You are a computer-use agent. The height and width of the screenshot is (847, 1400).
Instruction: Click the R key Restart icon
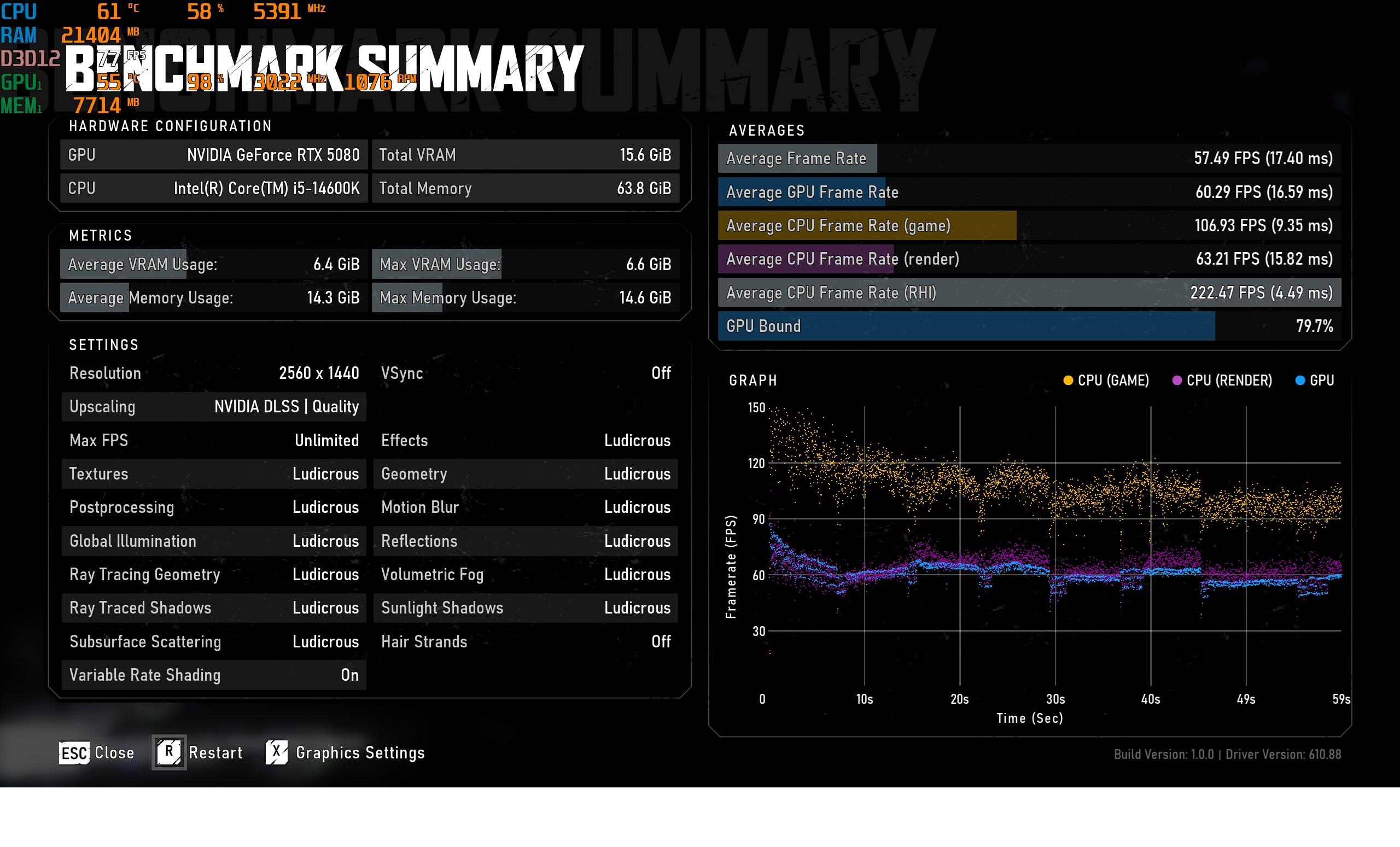point(169,752)
